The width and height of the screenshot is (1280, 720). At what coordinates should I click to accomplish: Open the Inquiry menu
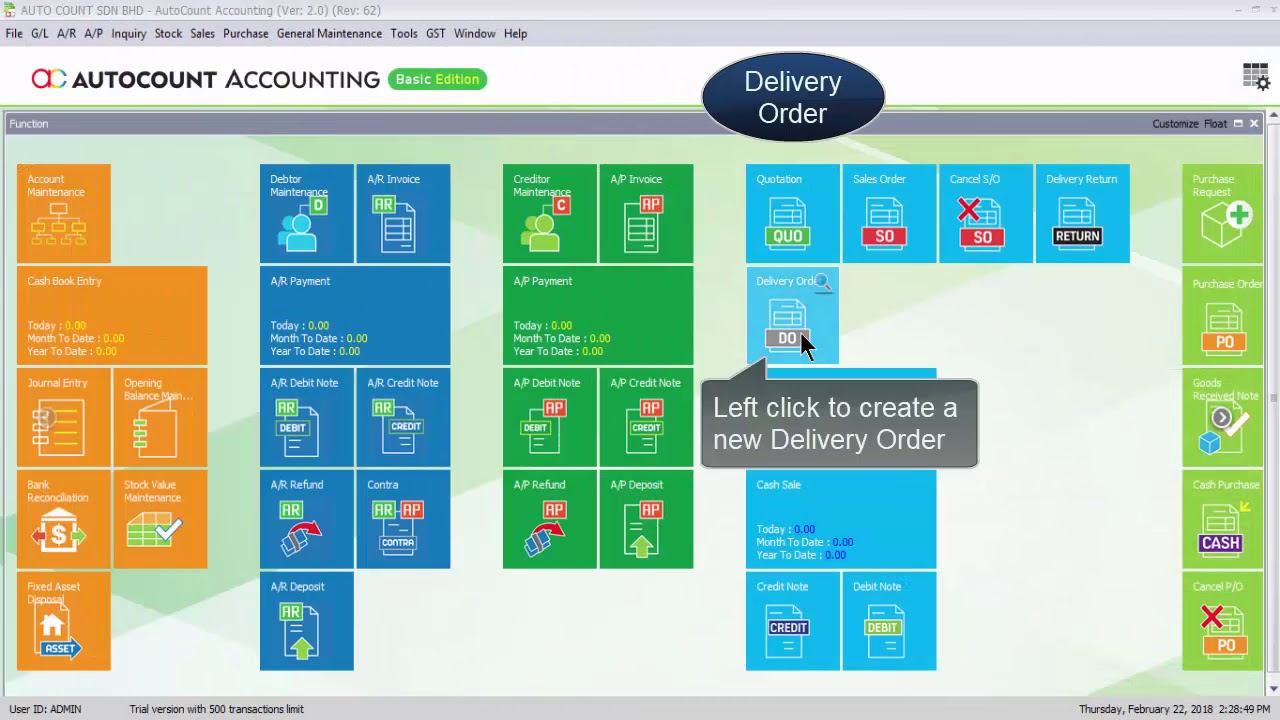(x=129, y=33)
